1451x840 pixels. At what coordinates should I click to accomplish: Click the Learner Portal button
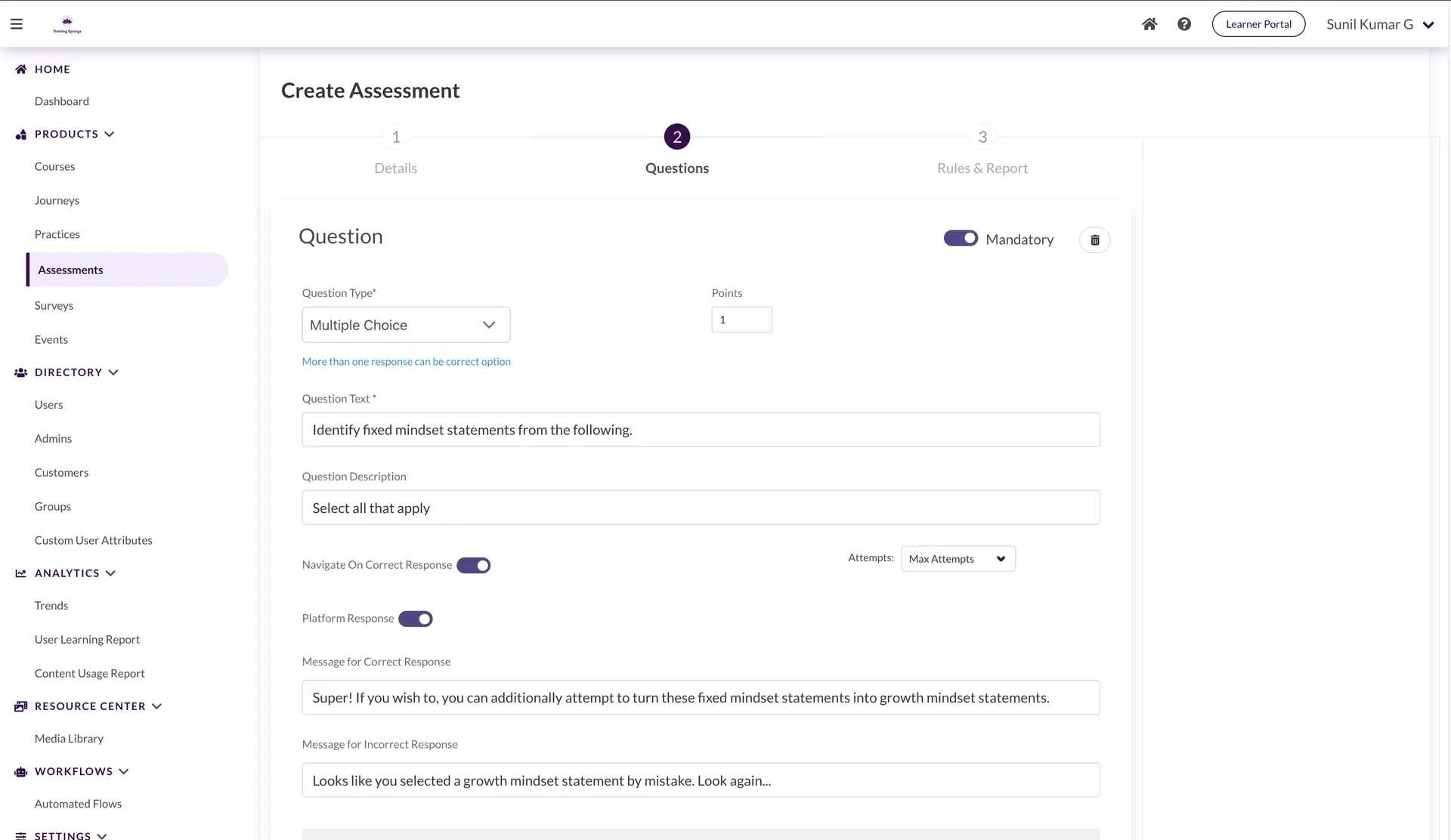click(x=1258, y=24)
